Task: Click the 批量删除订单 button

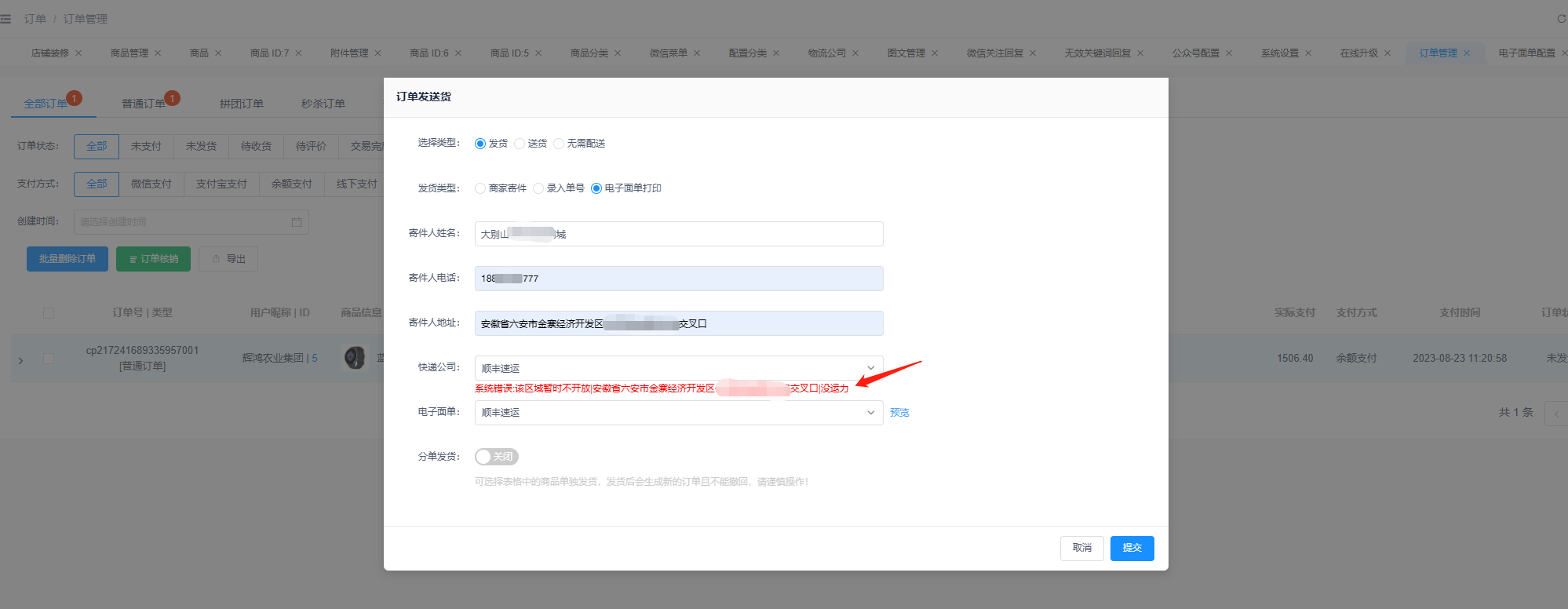Action: 67,259
